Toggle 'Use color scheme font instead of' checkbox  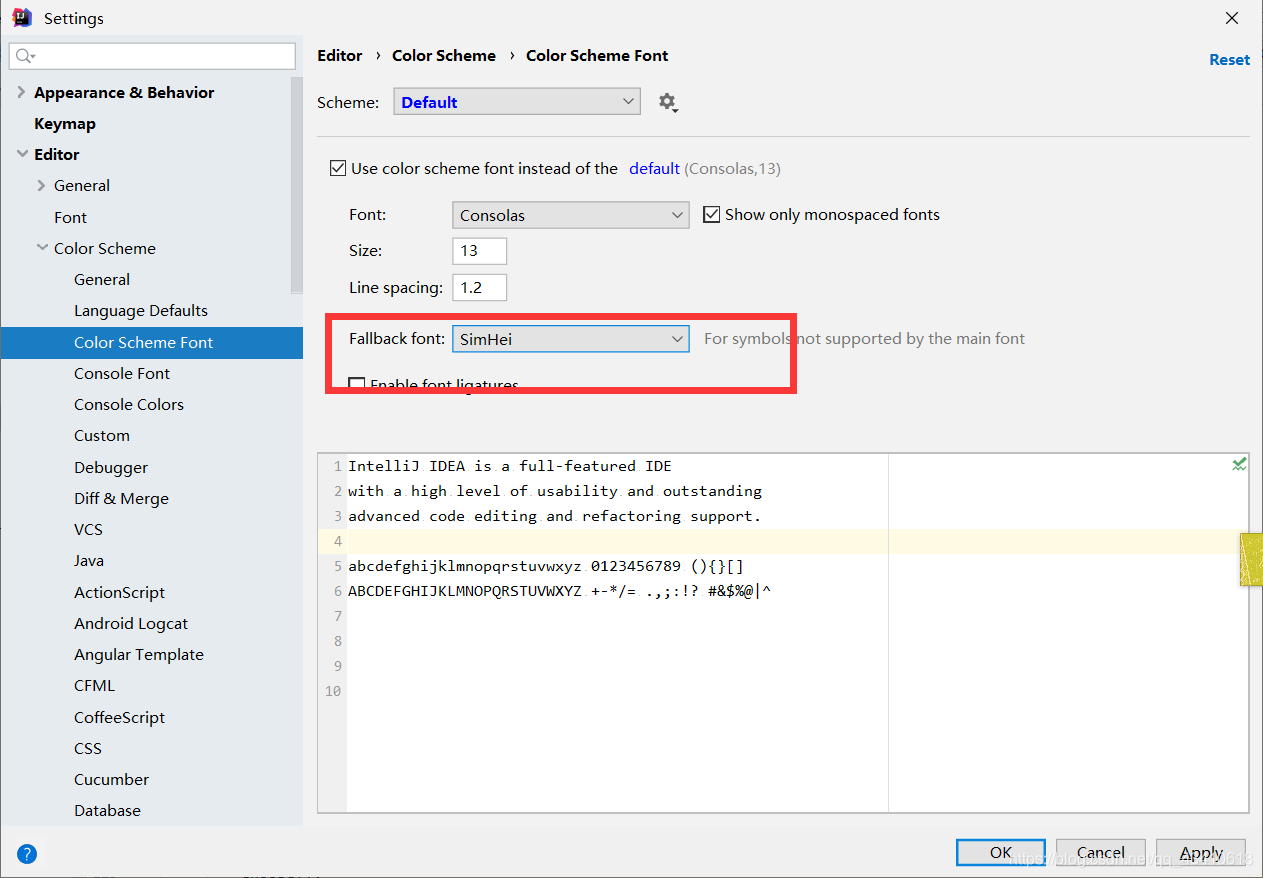click(x=338, y=168)
